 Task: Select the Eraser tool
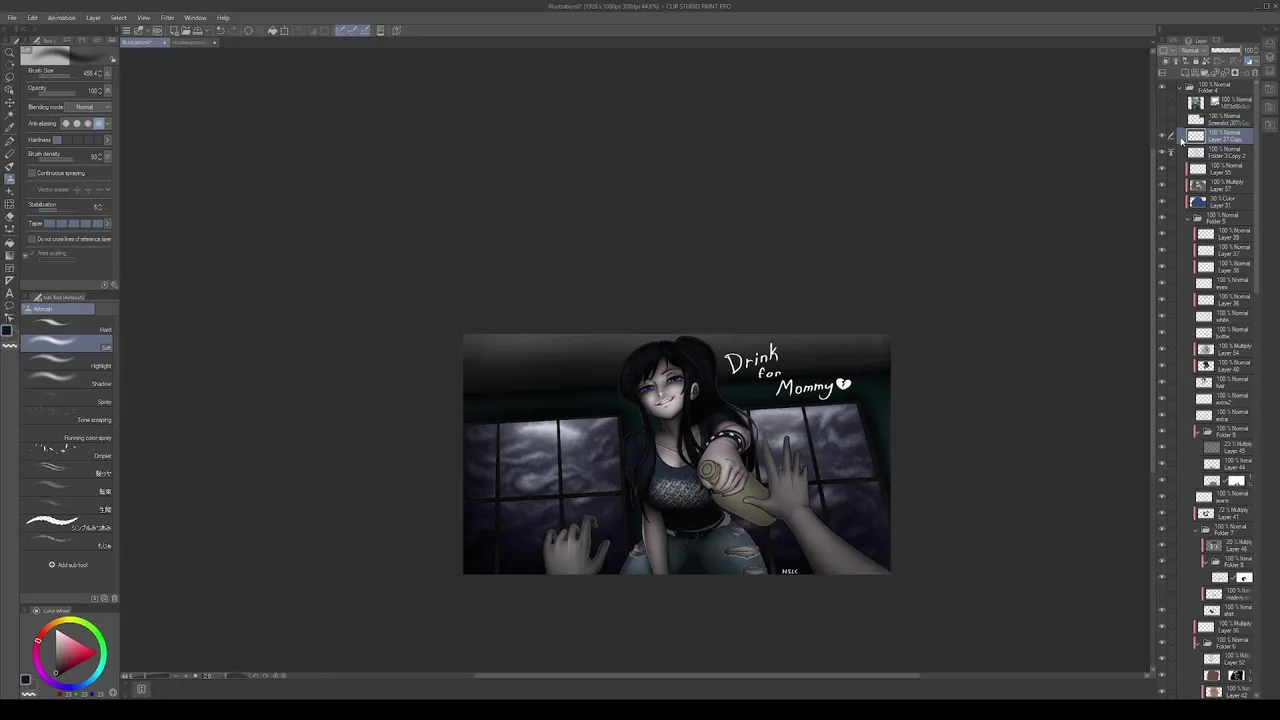pyautogui.click(x=9, y=216)
